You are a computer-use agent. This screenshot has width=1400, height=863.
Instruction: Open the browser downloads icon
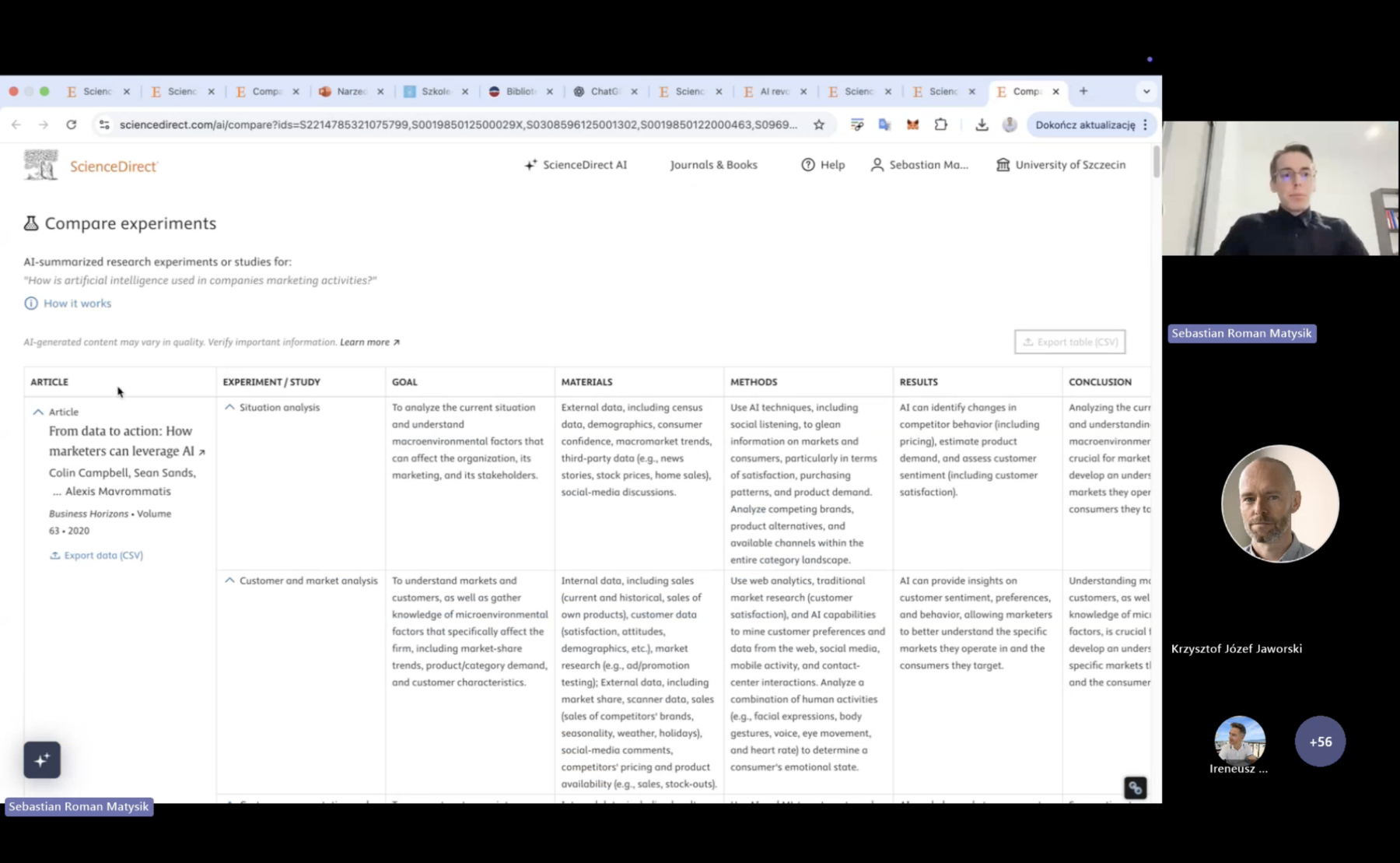[982, 125]
